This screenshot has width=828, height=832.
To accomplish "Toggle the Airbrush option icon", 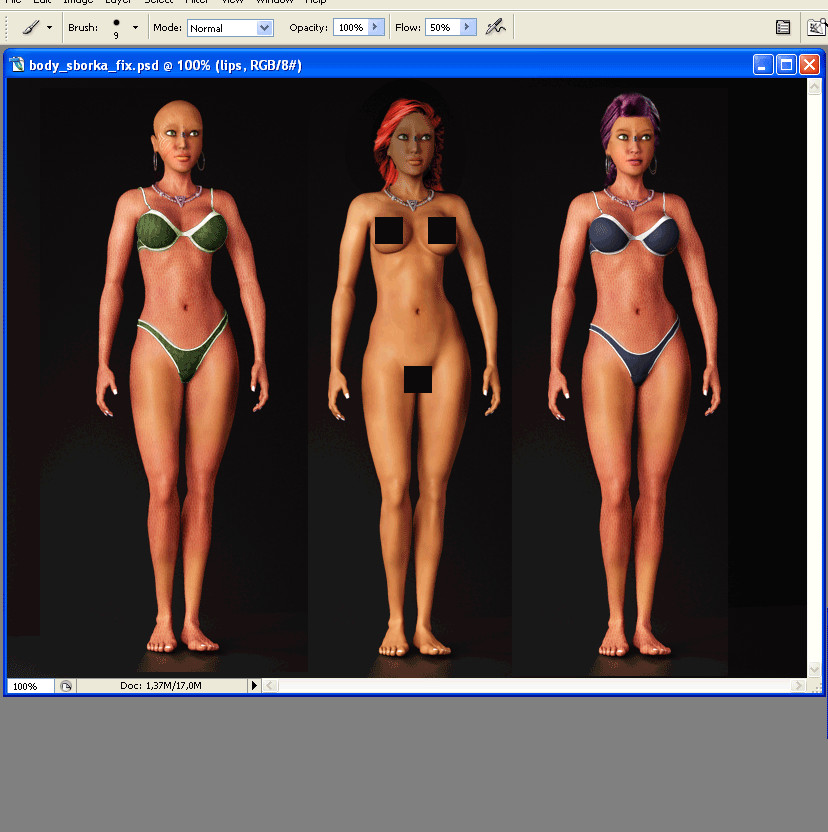I will 496,27.
